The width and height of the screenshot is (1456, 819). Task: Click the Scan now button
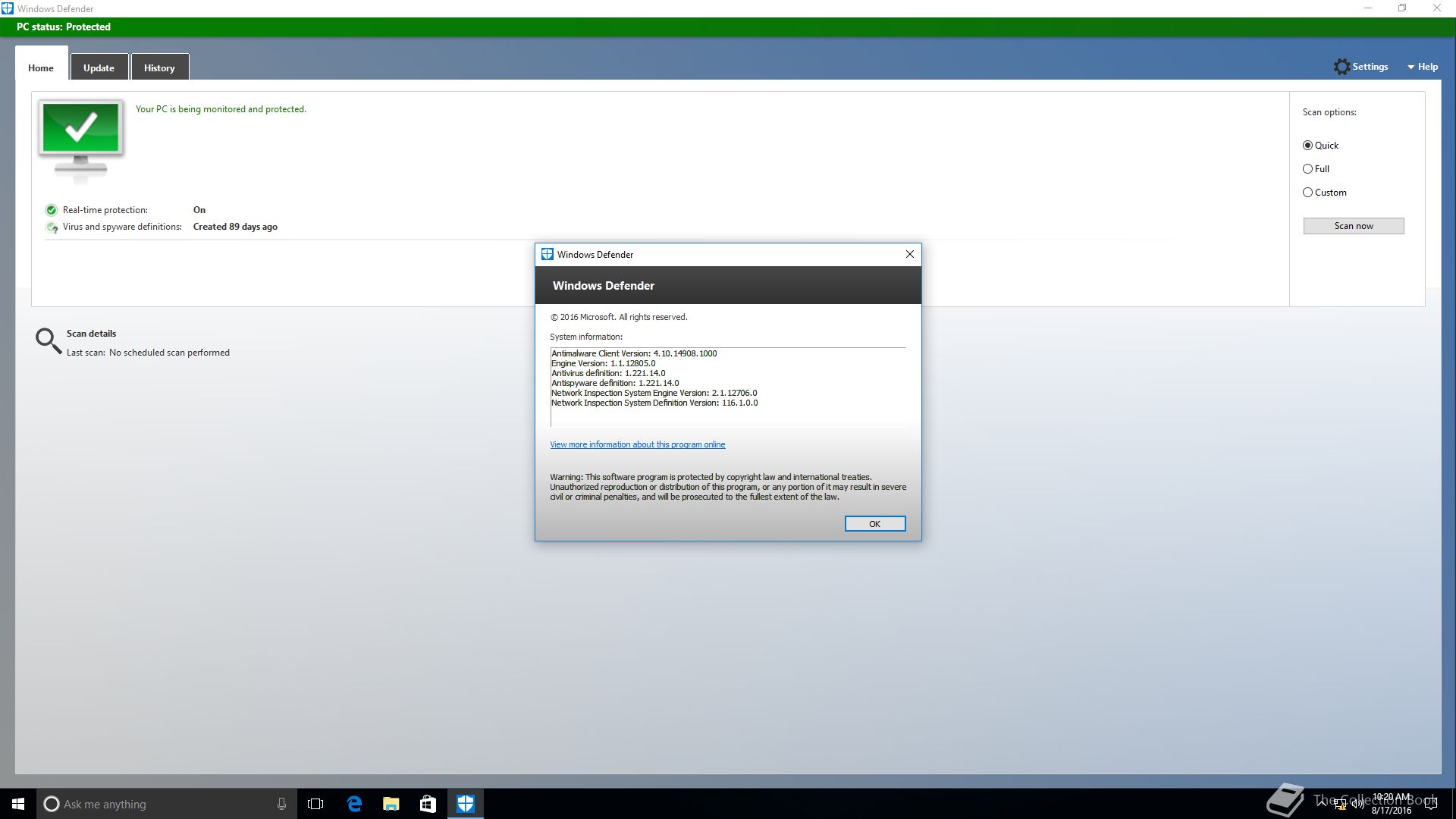click(x=1354, y=226)
